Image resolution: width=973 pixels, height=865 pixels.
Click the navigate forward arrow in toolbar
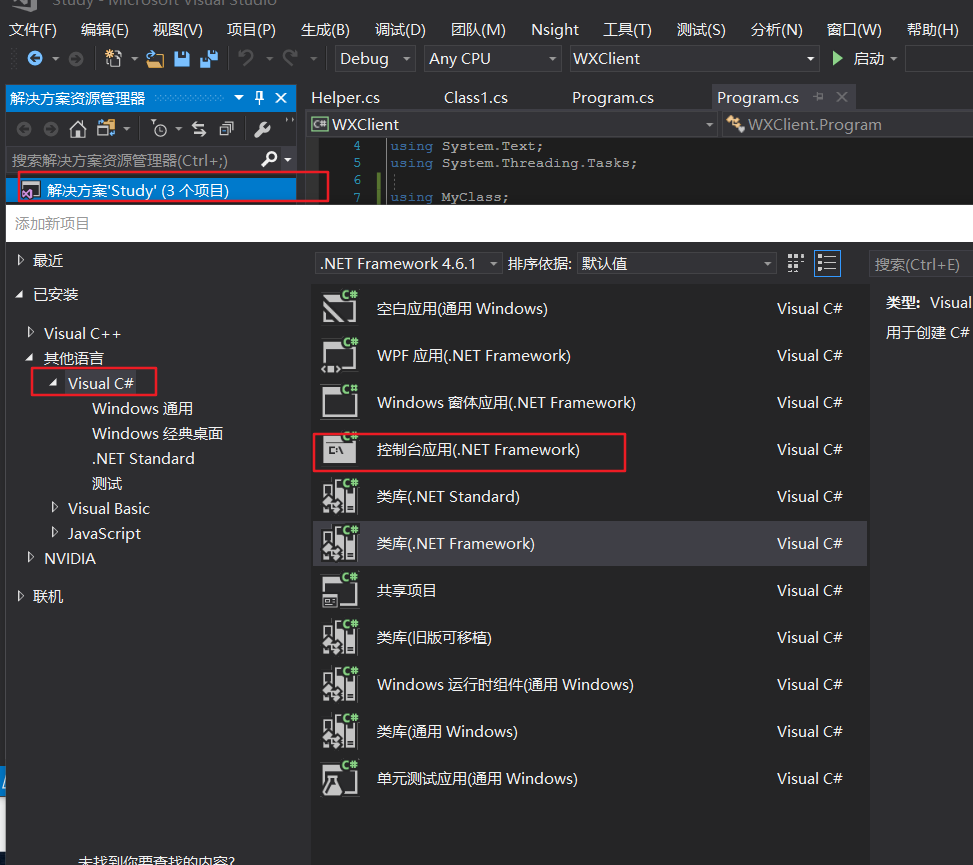[76, 59]
